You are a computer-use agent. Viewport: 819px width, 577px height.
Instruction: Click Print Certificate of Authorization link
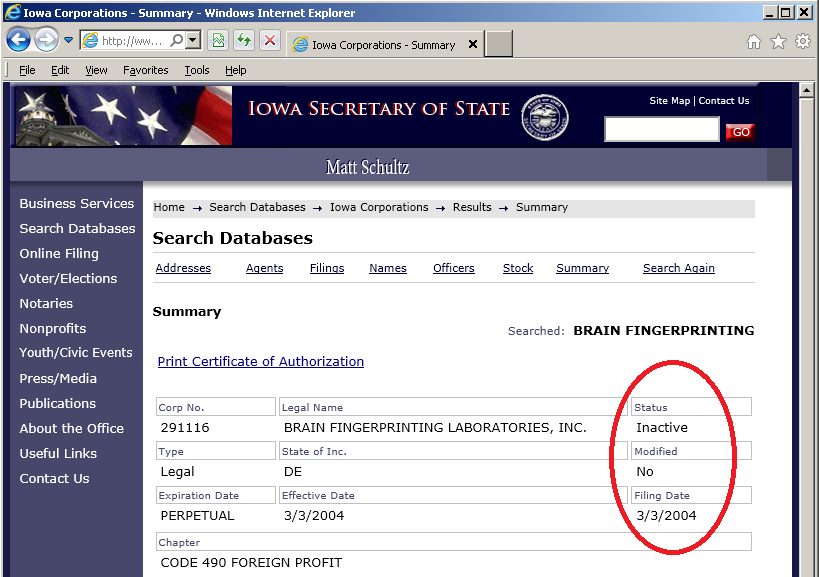[x=261, y=362]
